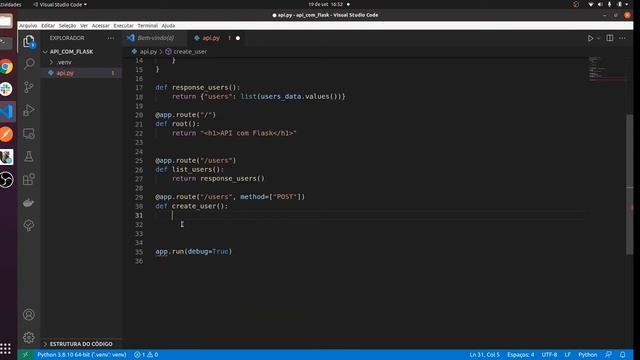Open the Terminal menu

pos(147,26)
